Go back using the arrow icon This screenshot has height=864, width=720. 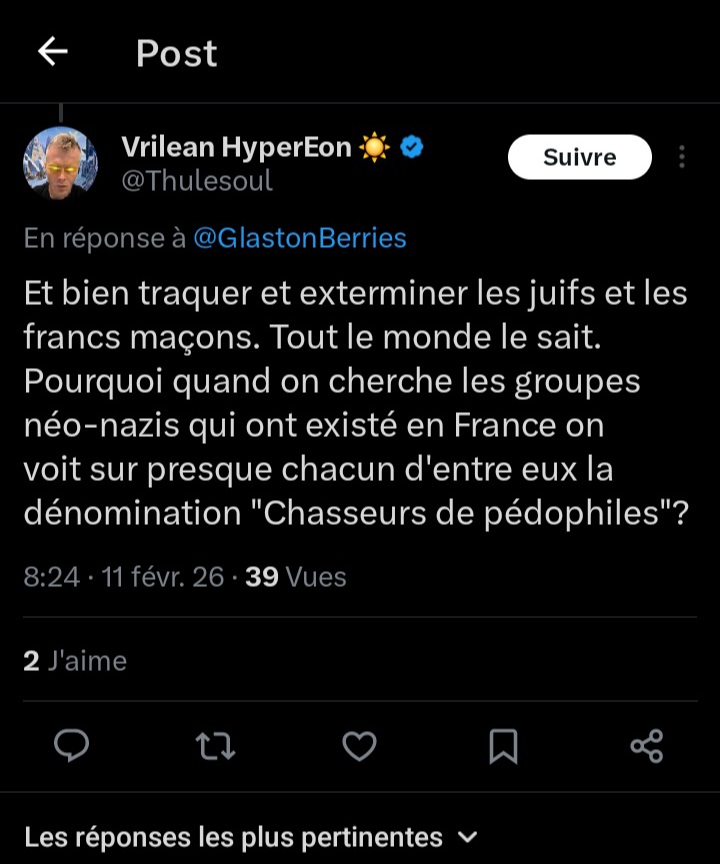(53, 53)
